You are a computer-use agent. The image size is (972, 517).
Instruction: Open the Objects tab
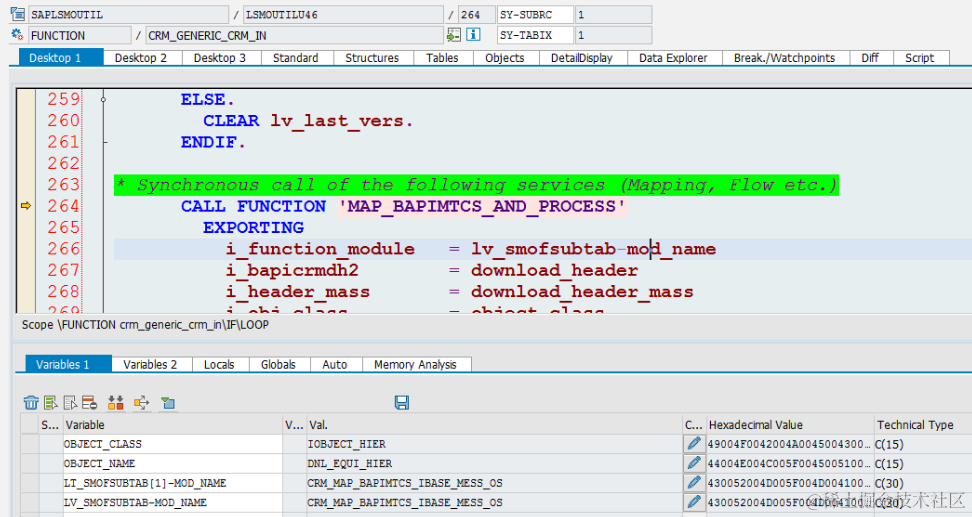pos(505,58)
